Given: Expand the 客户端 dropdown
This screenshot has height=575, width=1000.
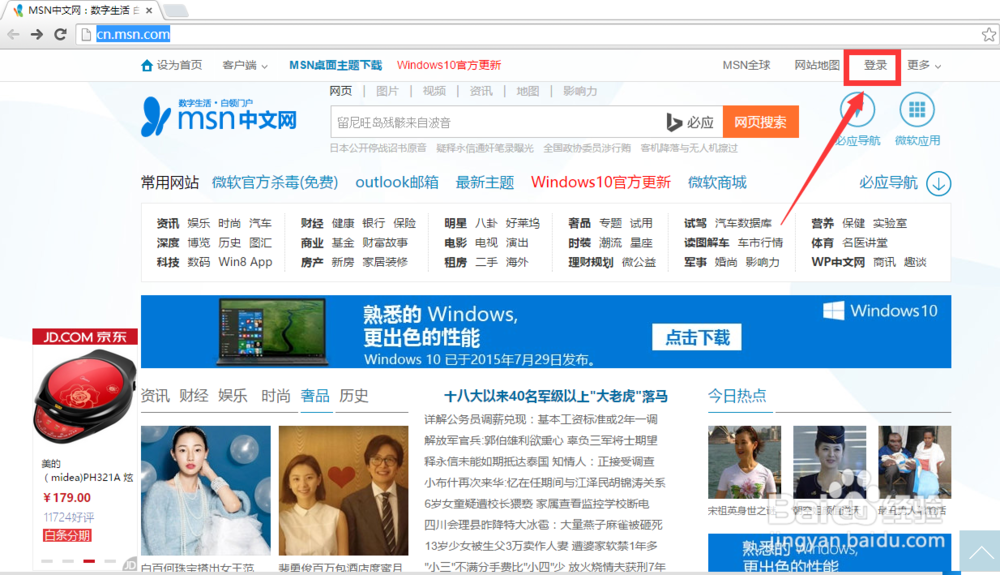Looking at the screenshot, I should pyautogui.click(x=245, y=65).
